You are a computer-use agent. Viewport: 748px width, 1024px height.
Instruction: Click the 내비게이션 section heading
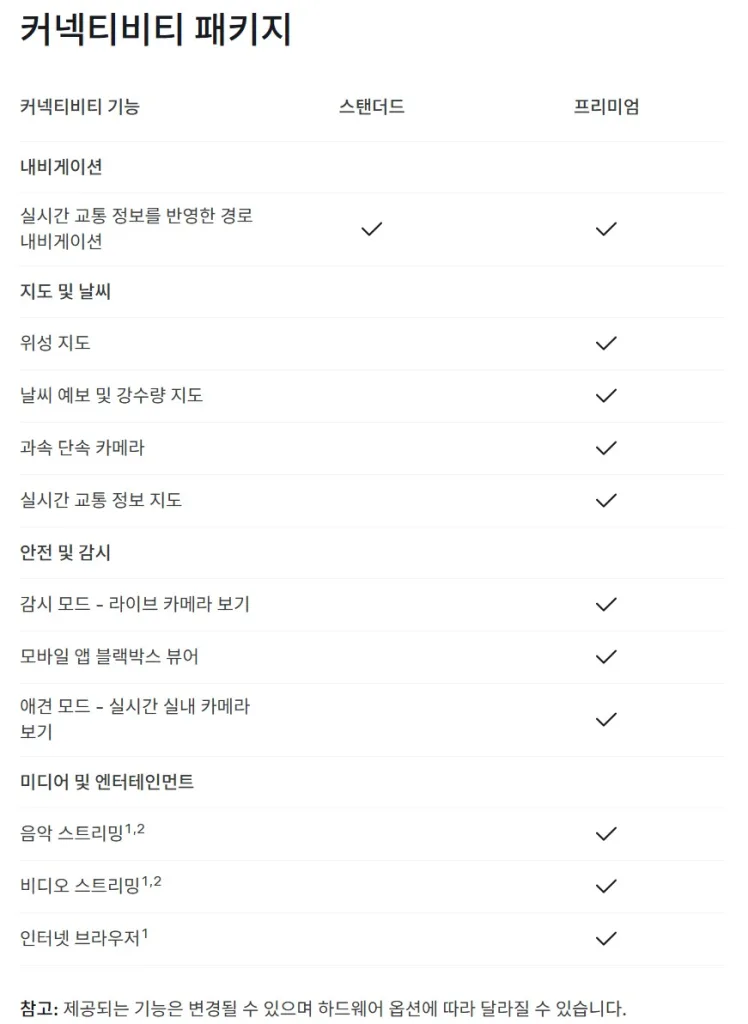61,167
